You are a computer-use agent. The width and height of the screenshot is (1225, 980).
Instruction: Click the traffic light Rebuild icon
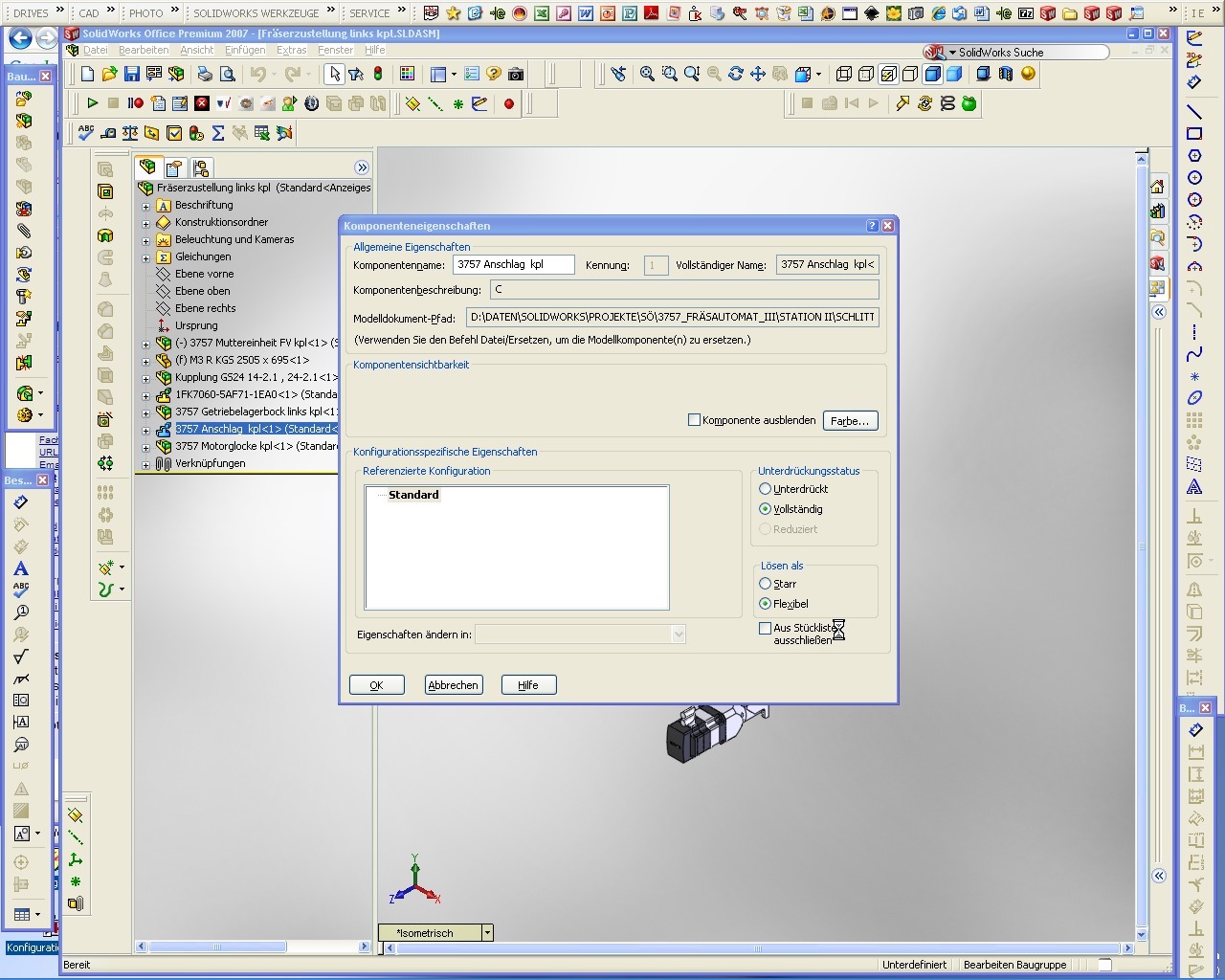[378, 74]
